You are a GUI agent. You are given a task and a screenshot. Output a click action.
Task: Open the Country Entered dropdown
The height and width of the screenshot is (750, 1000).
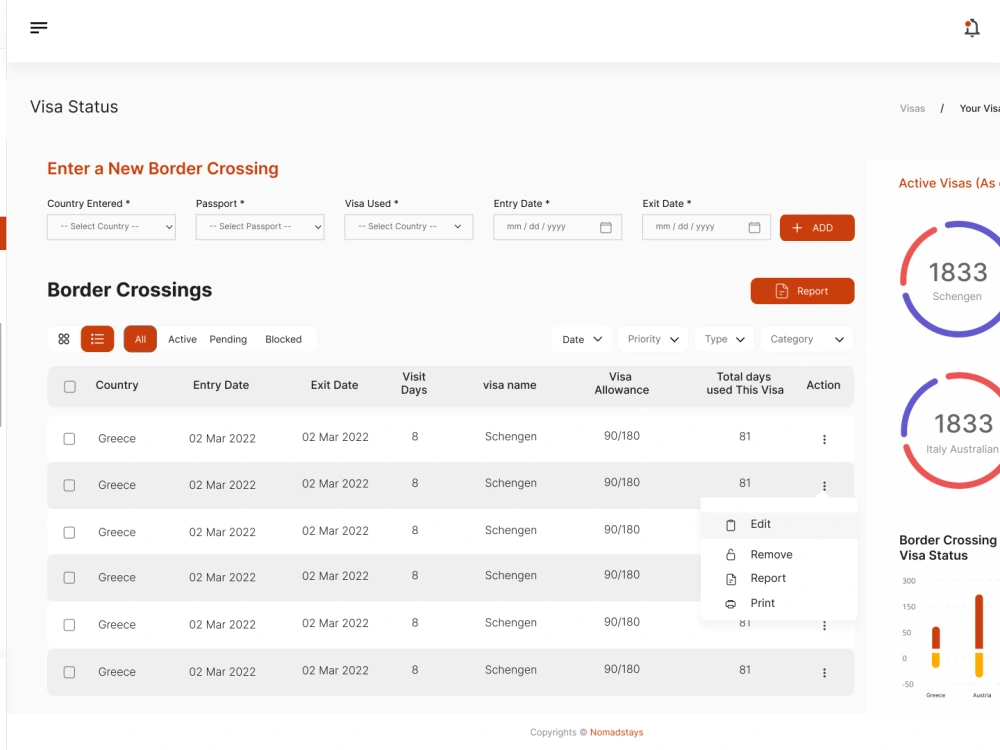coord(111,227)
